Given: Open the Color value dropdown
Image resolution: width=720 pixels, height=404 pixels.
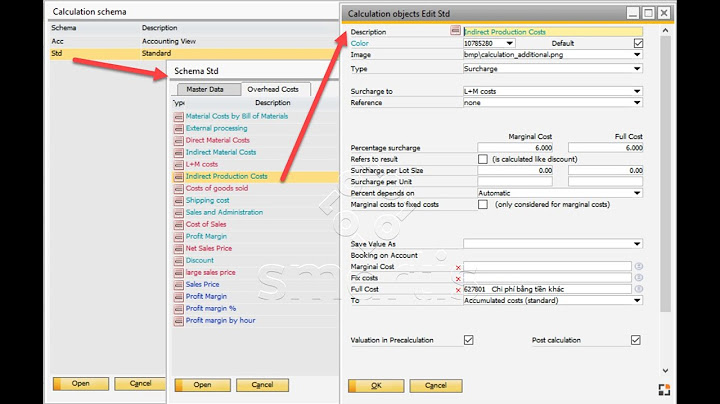Looking at the screenshot, I should [x=509, y=43].
